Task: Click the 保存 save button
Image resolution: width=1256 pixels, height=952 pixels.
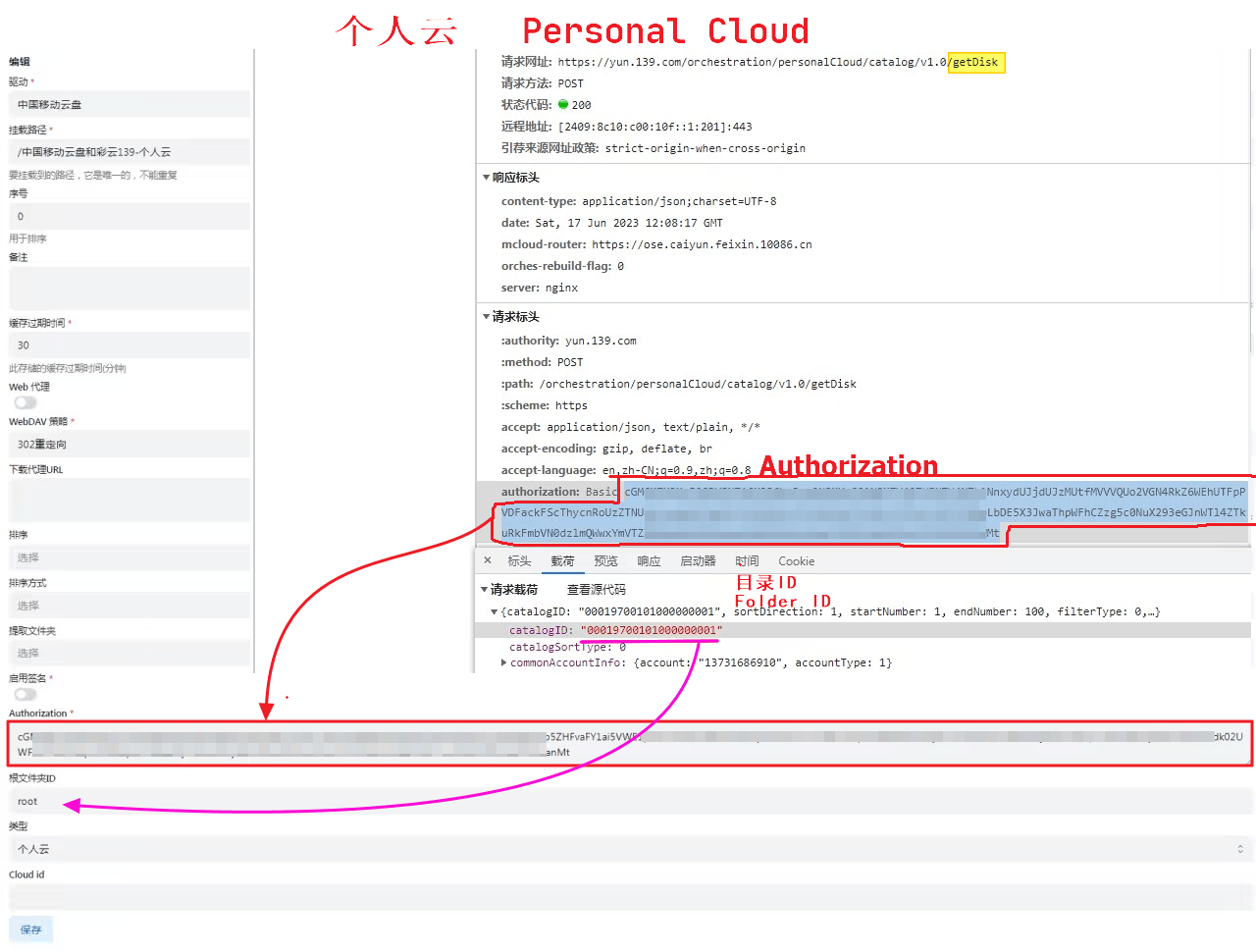Action: click(30, 929)
